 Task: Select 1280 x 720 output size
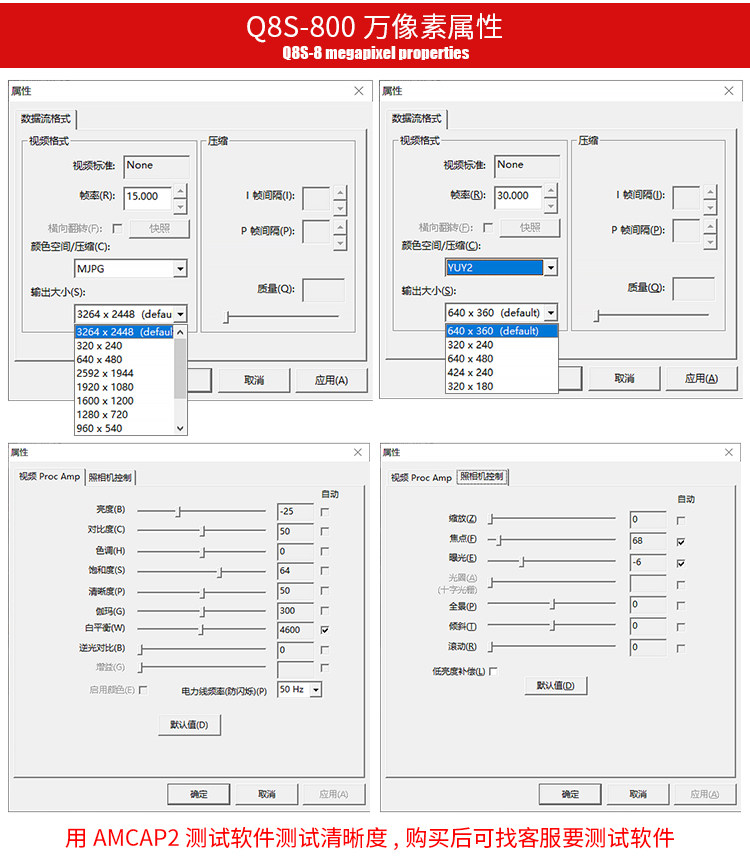[125, 414]
